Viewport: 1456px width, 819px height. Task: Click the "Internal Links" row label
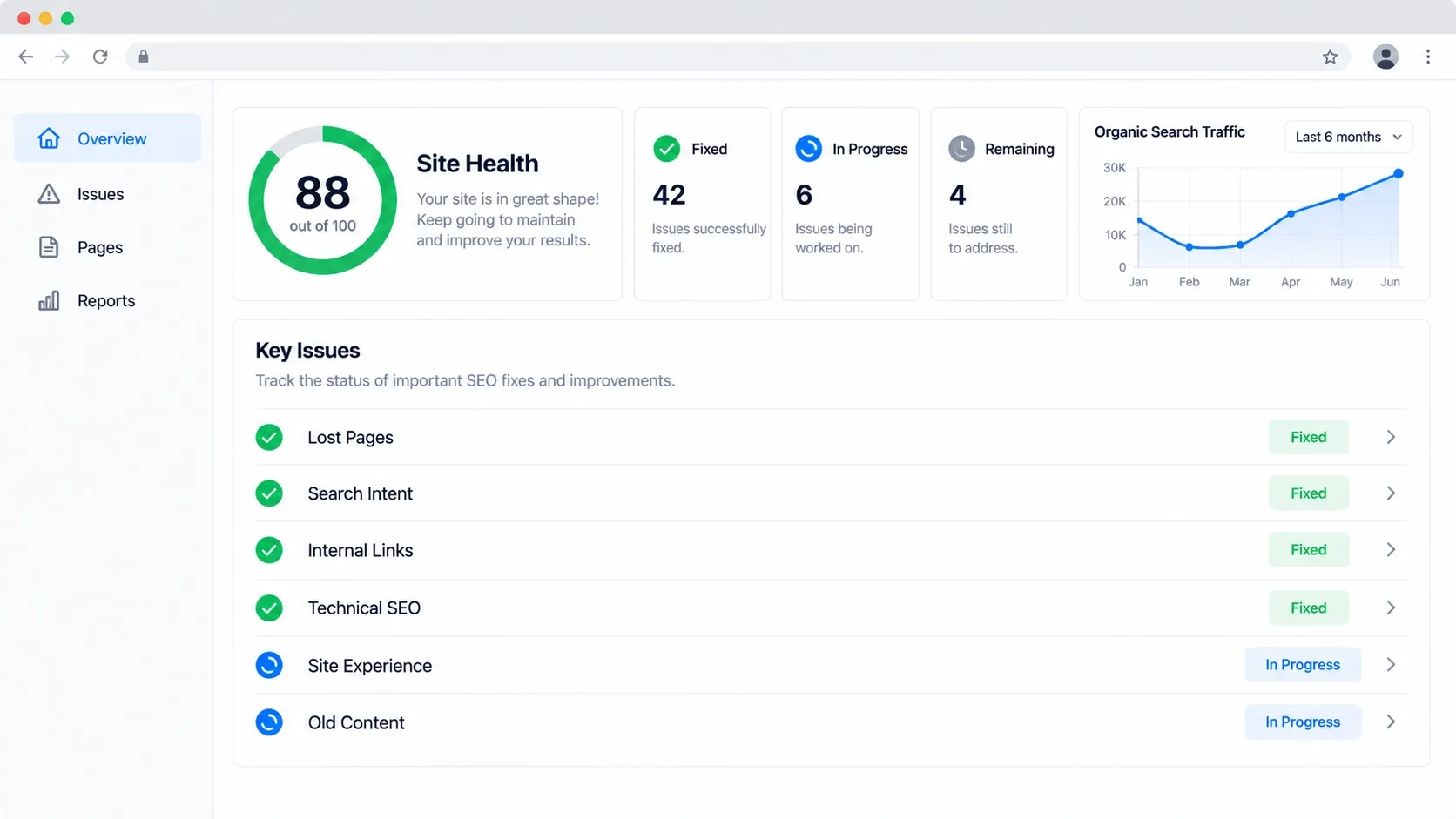(x=360, y=550)
